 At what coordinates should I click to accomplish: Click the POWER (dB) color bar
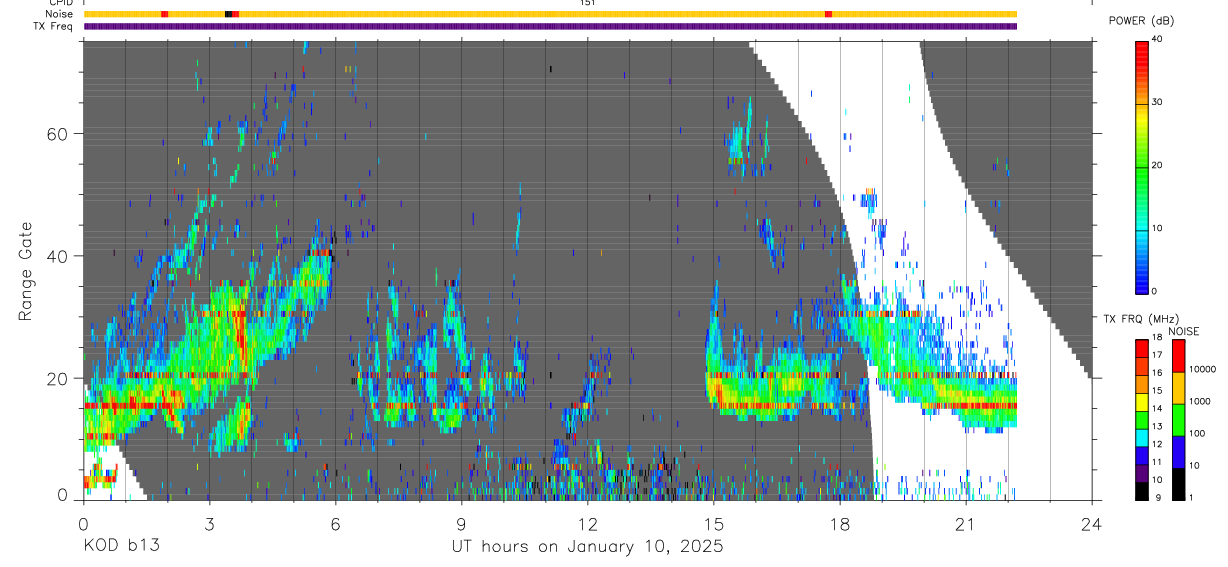click(1141, 166)
